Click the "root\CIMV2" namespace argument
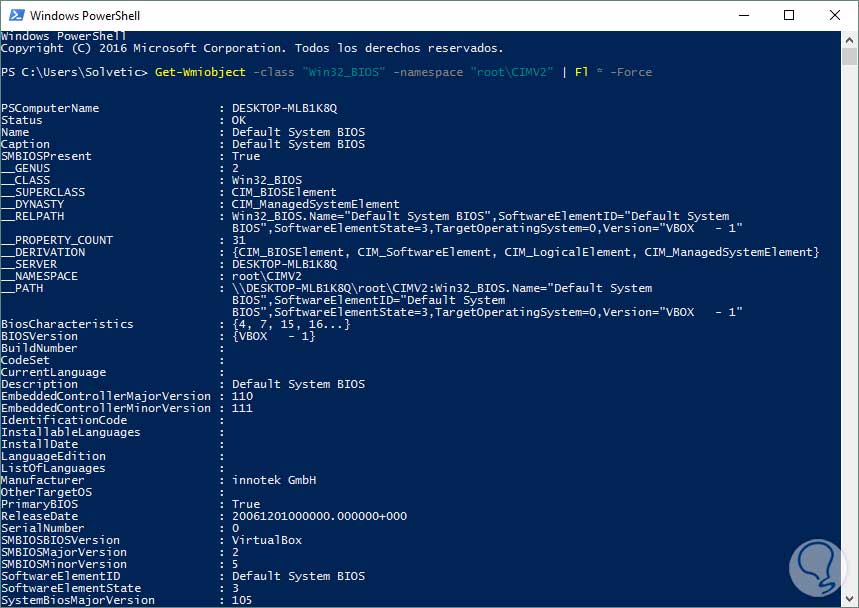 click(x=512, y=72)
